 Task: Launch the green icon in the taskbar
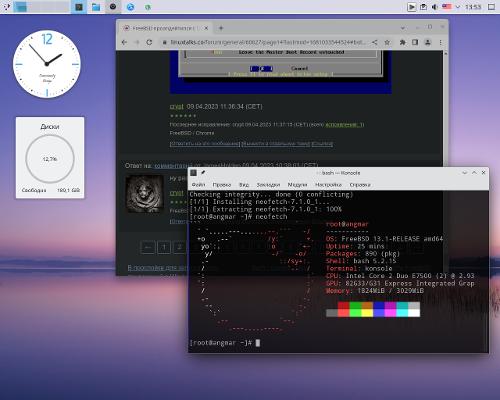click(x=148, y=7)
